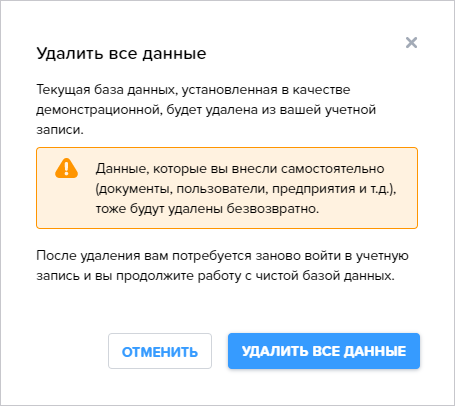Close the dialog with the X icon
The height and width of the screenshot is (406, 455).
(x=411, y=43)
